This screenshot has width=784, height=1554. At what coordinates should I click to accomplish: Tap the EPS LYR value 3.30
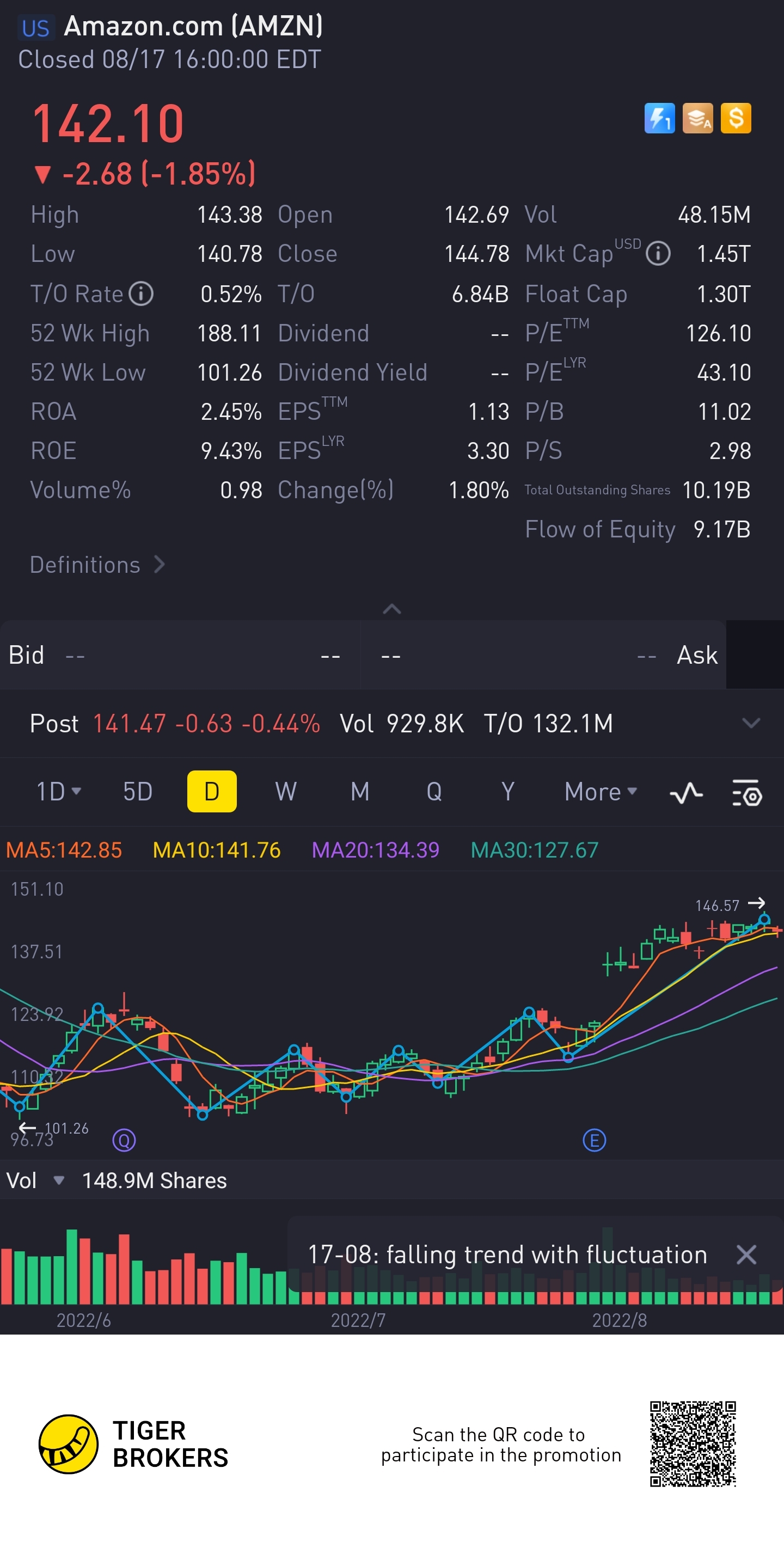488,451
